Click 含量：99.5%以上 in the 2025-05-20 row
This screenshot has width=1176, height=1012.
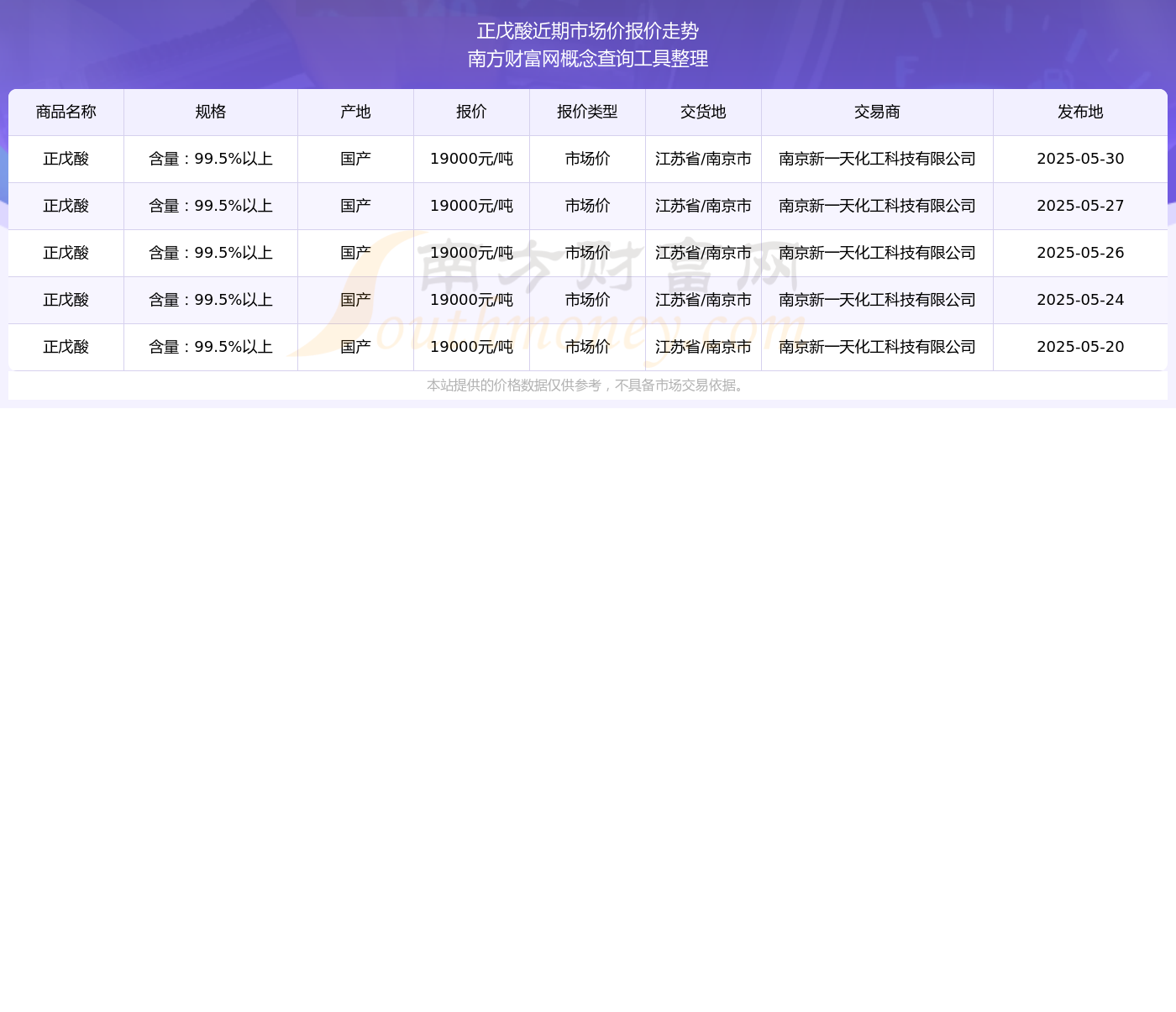click(x=211, y=347)
